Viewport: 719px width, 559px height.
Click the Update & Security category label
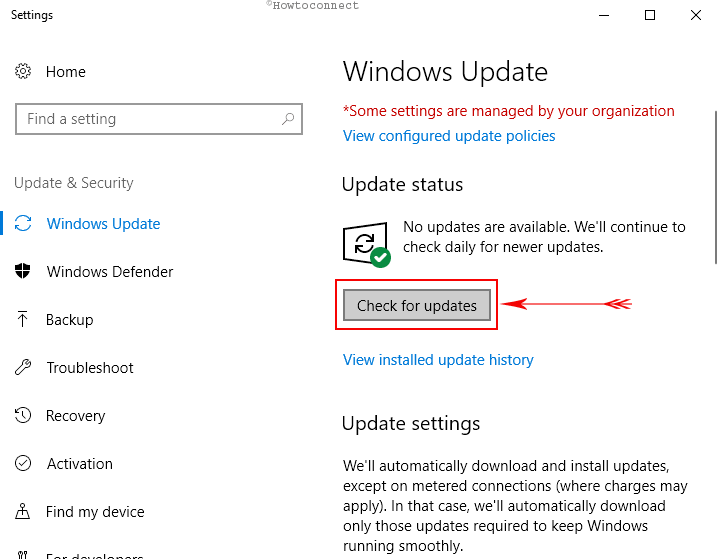[74, 183]
